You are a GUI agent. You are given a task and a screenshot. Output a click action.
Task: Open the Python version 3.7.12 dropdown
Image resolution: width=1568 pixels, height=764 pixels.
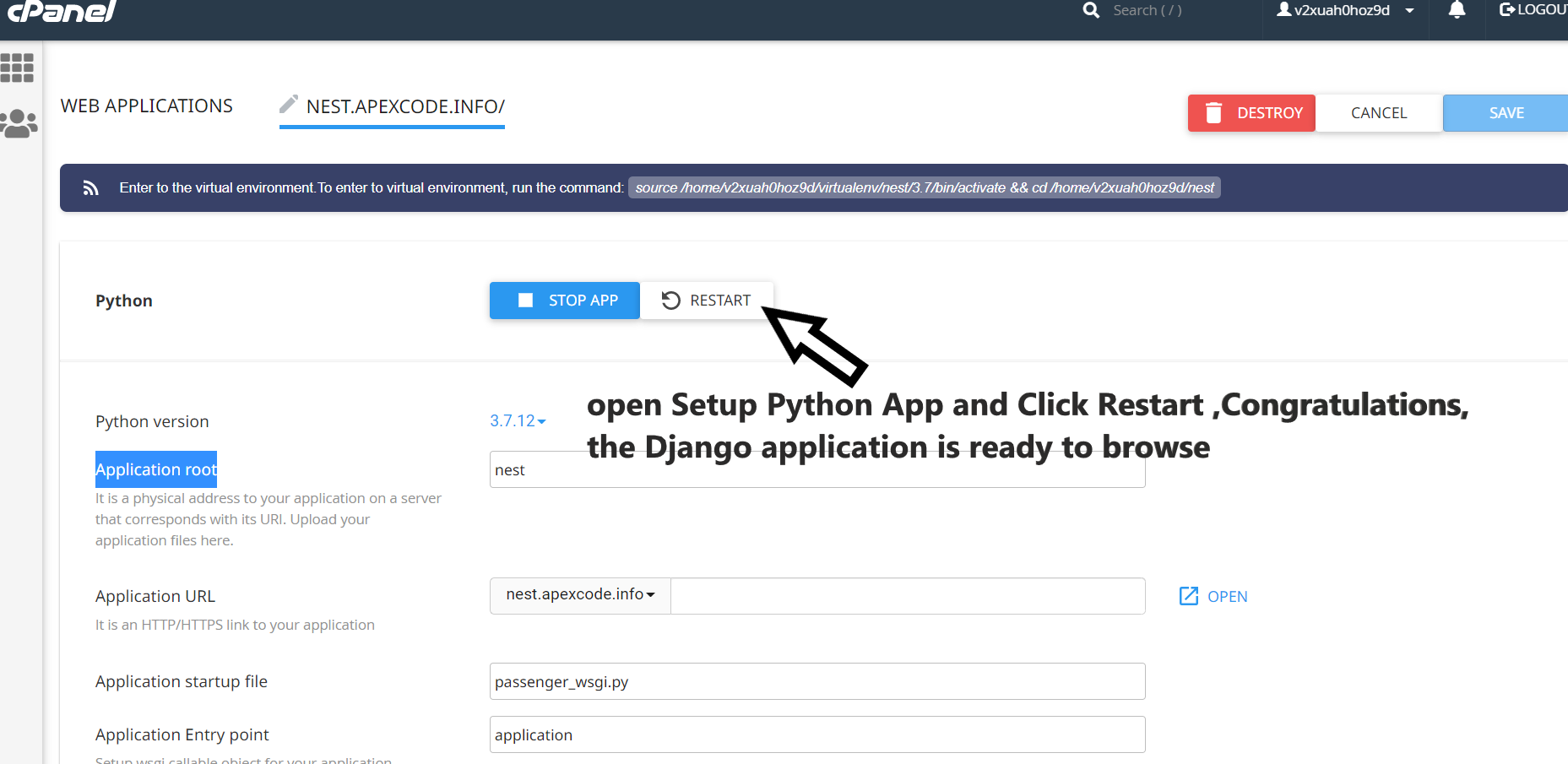(517, 420)
